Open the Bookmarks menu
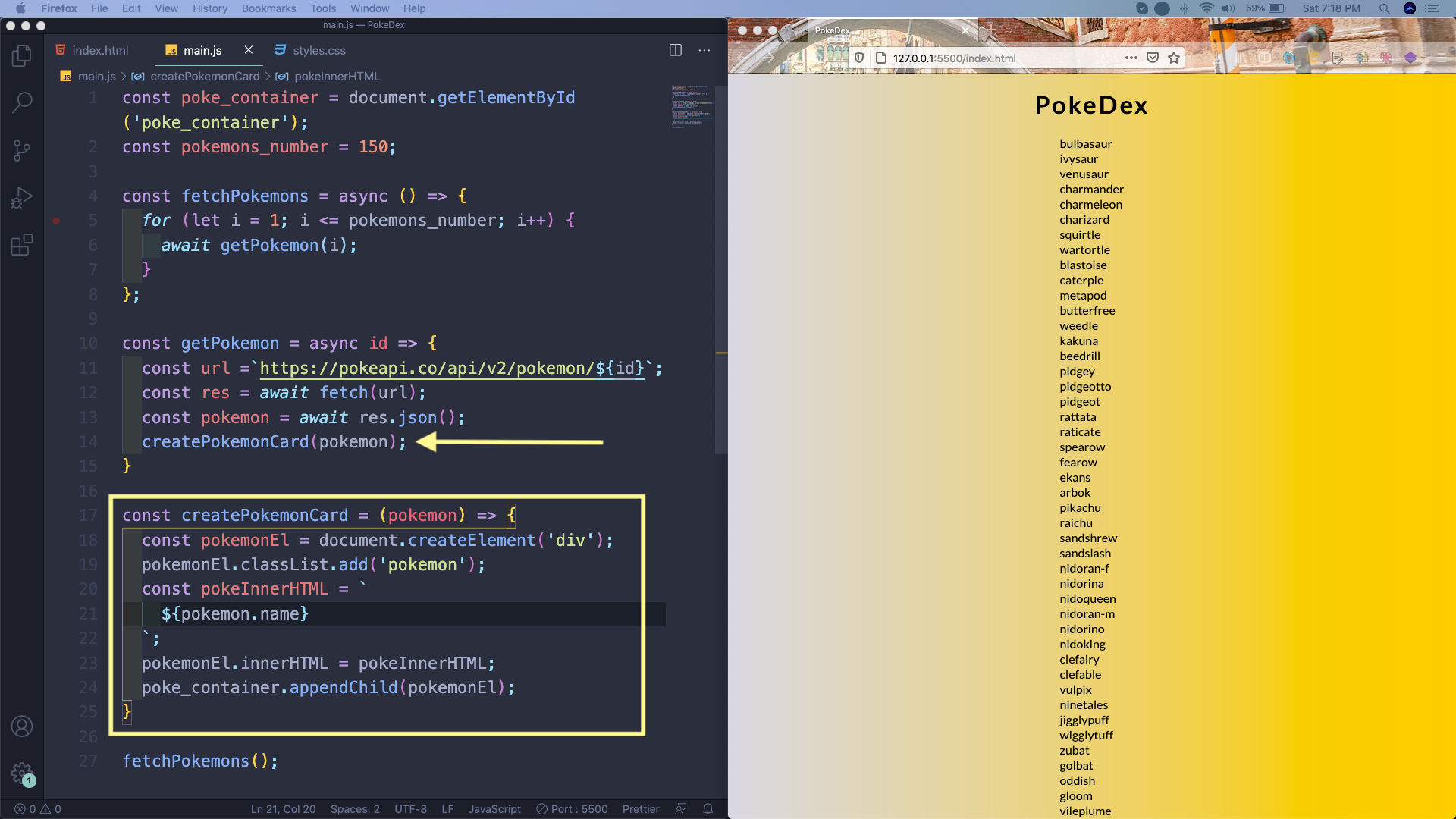The width and height of the screenshot is (1456, 819). 268,8
